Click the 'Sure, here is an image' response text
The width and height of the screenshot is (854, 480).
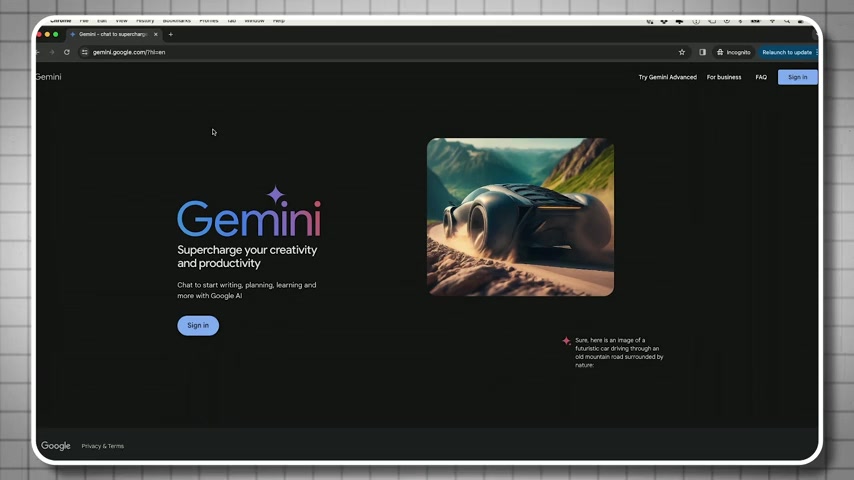point(619,353)
